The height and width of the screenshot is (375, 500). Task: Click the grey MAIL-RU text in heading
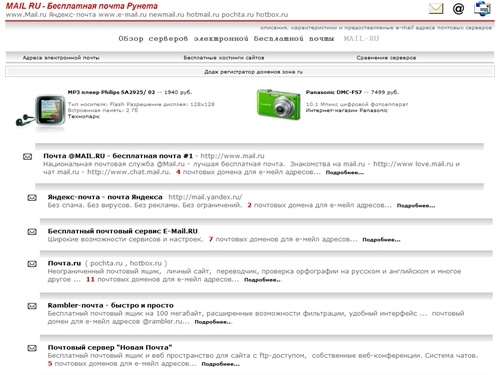pos(361,39)
